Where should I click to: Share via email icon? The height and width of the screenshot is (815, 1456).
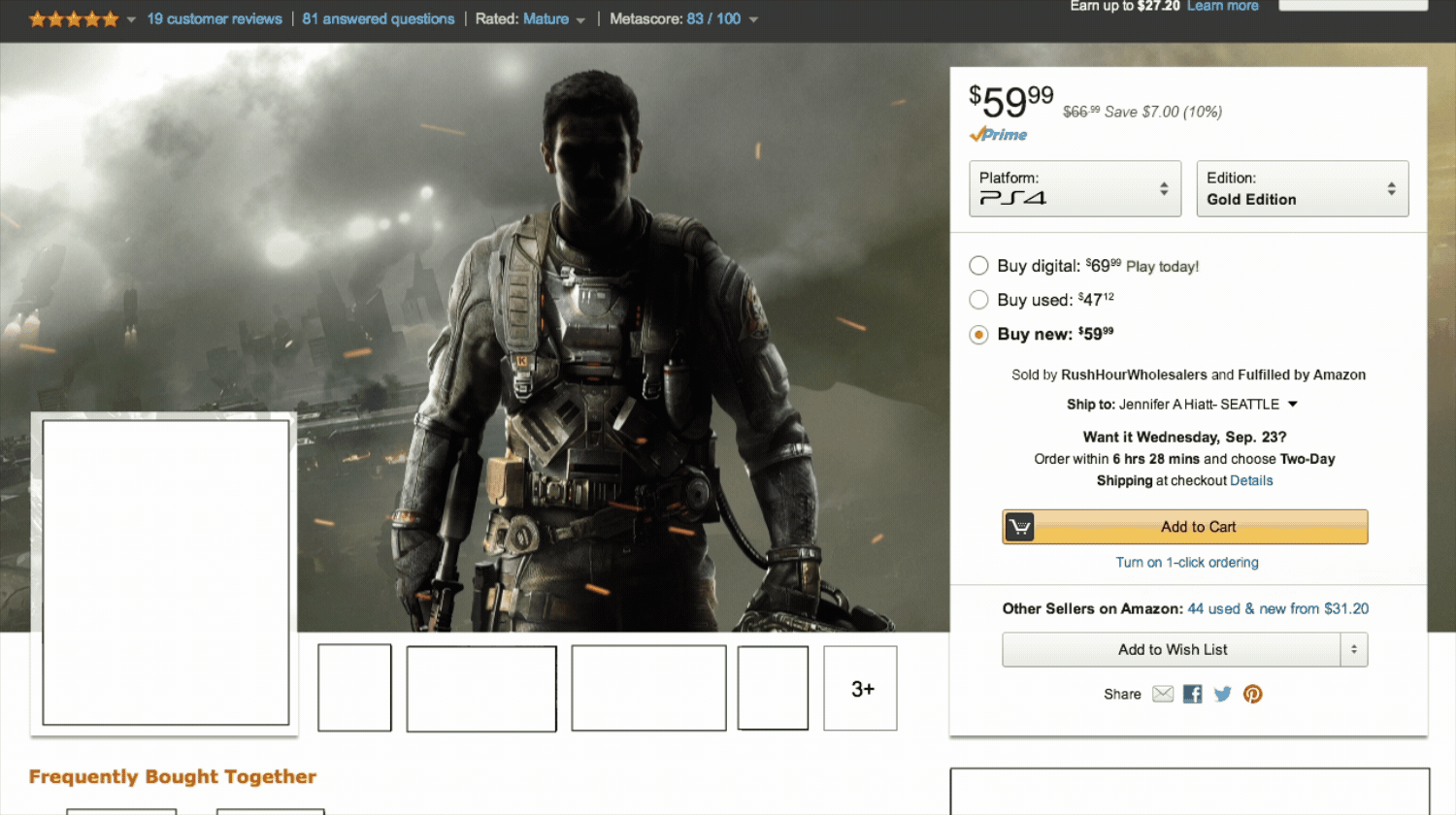[1163, 694]
